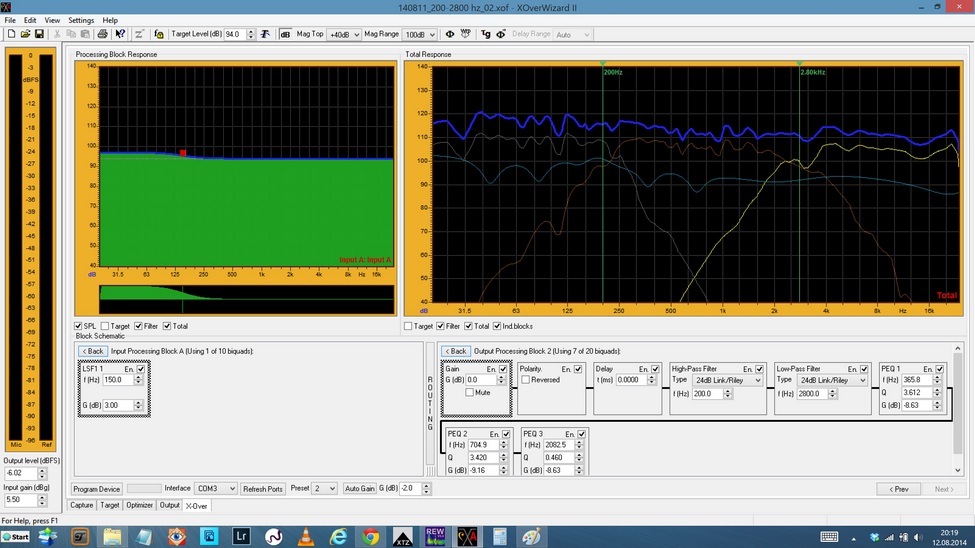Toggle the PEQ 3 En. checkbox
This screenshot has height=548, width=975.
pyautogui.click(x=581, y=434)
